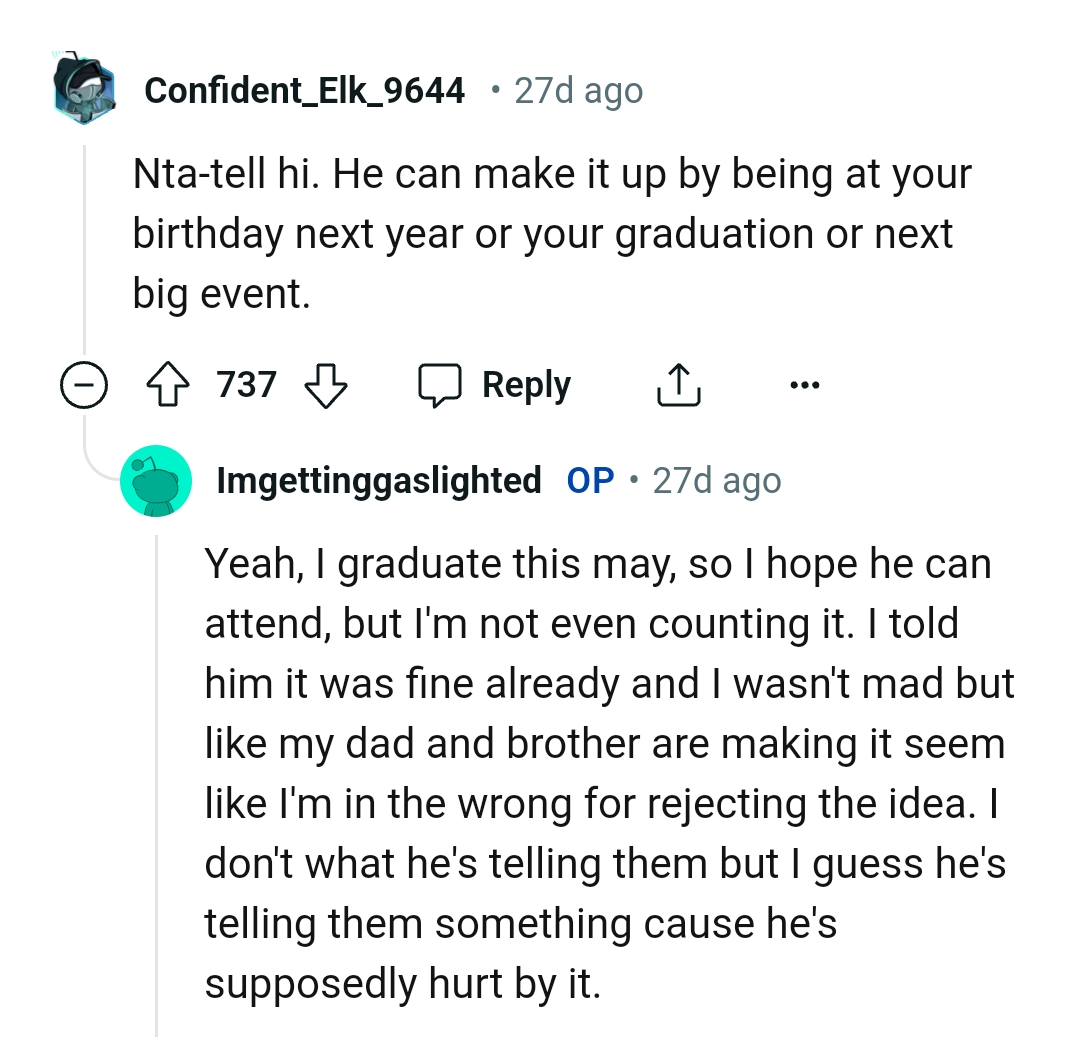Open Imgettinggaslighted's profile
The image size is (1080, 1037).
(377, 480)
